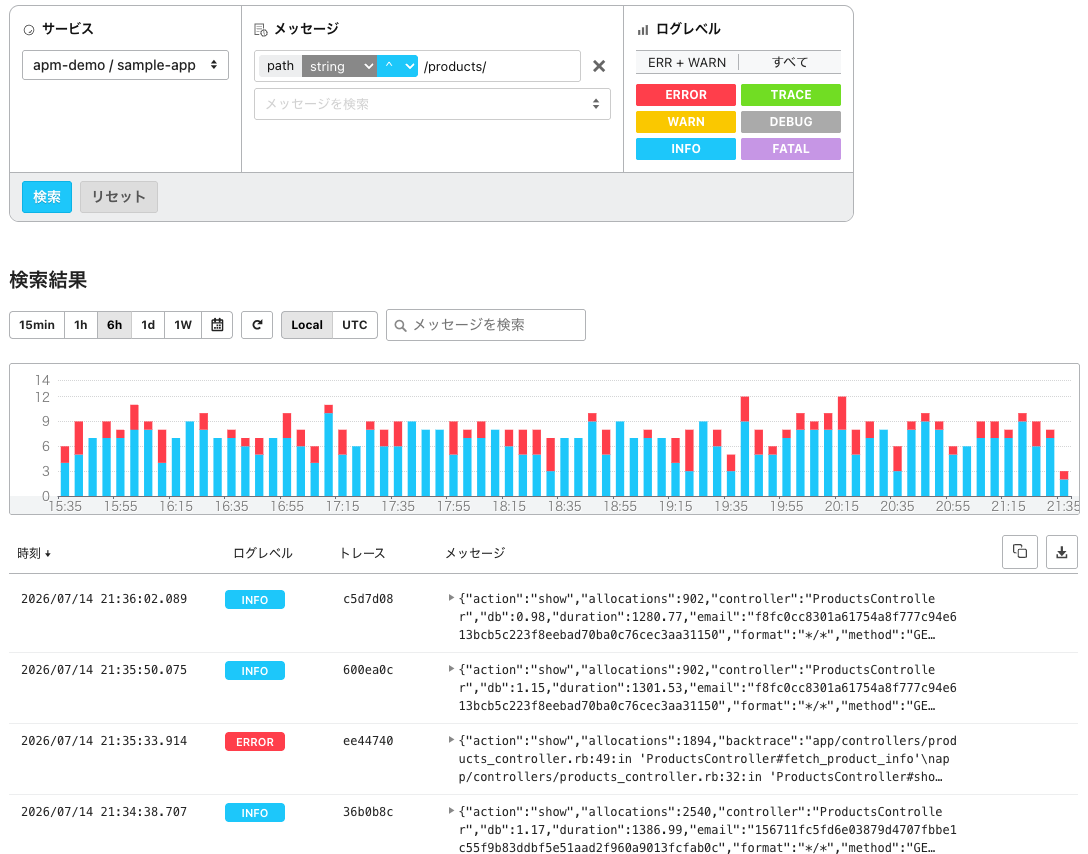Select the 6h time range
Image resolution: width=1088 pixels, height=854 pixels.
[114, 325]
